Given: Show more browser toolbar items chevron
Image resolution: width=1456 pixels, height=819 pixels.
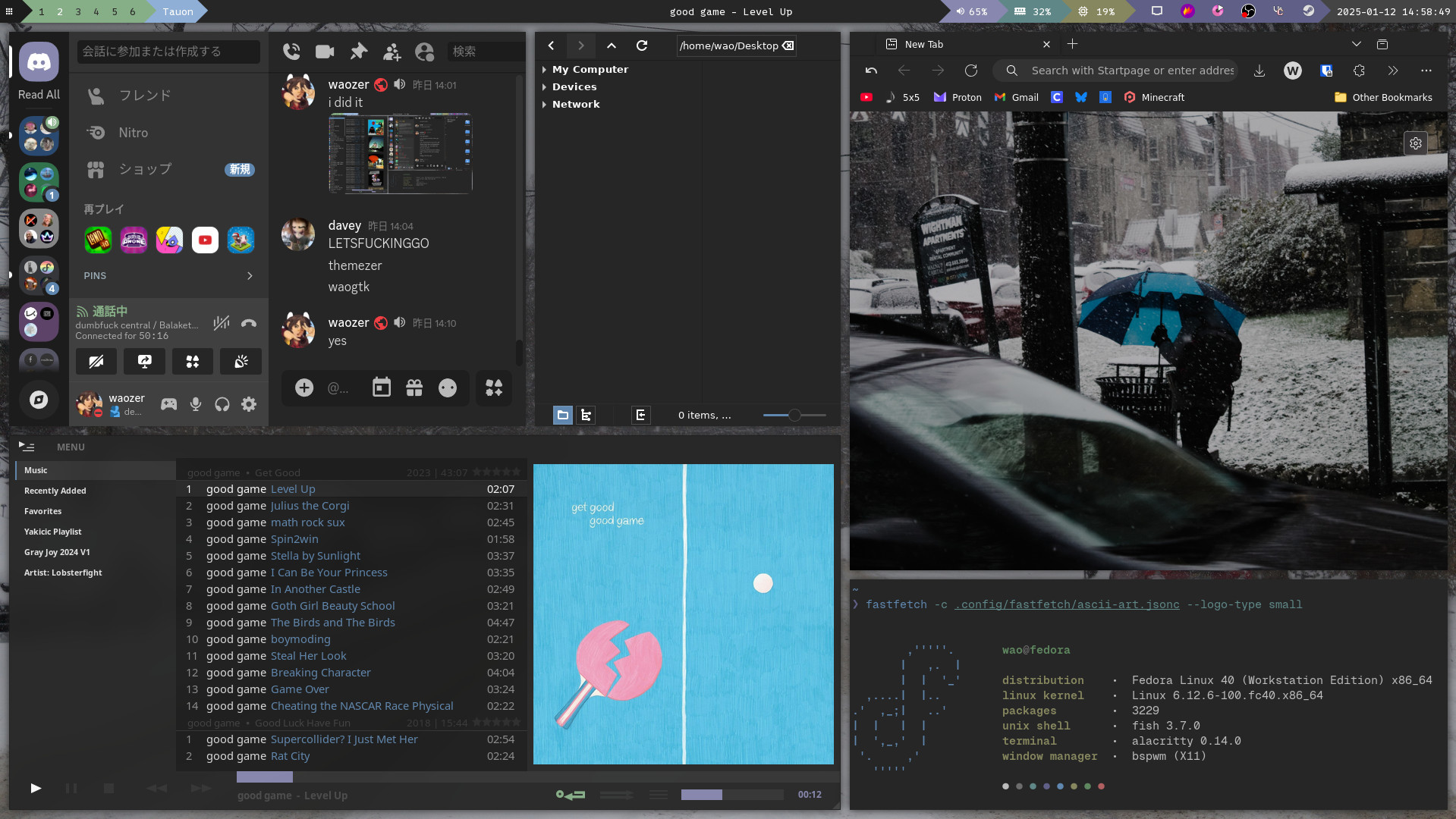Looking at the screenshot, I should click(1393, 71).
